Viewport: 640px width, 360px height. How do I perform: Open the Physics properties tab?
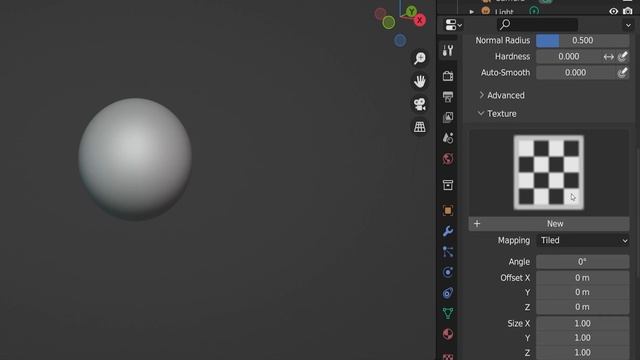click(448, 272)
